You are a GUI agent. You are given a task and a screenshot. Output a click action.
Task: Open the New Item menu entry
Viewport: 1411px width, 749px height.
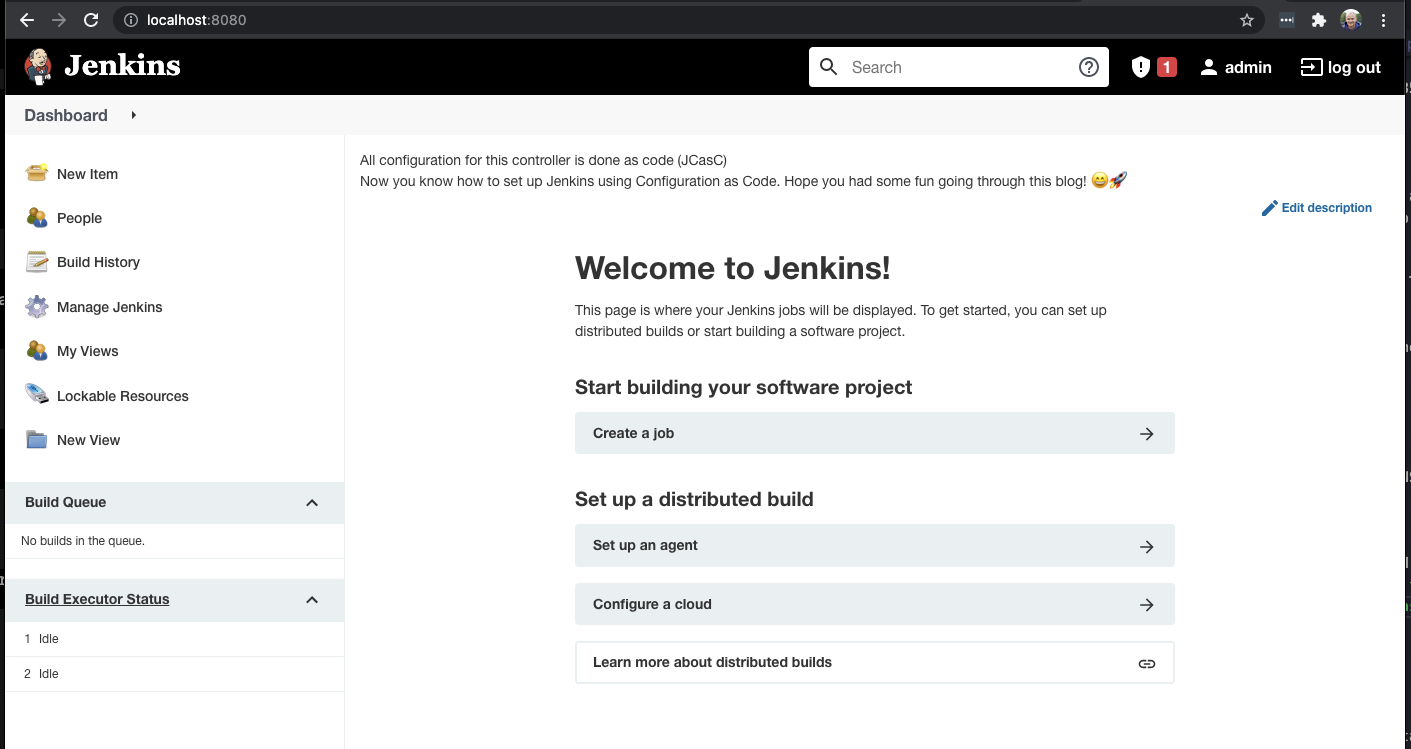[87, 174]
